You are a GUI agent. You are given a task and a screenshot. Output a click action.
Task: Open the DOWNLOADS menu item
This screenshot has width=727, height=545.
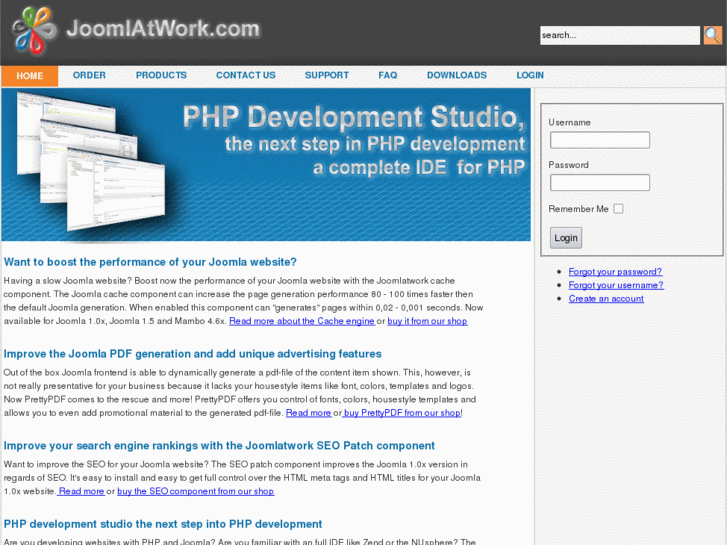(457, 75)
